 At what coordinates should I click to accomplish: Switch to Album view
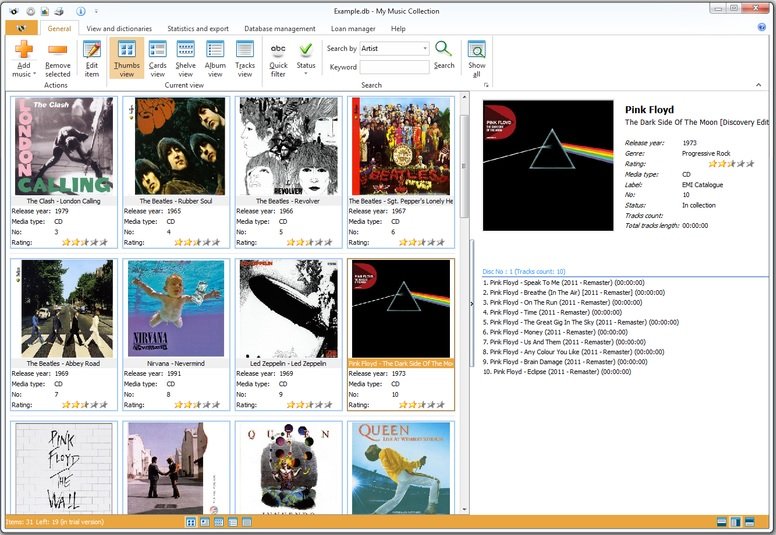[215, 58]
